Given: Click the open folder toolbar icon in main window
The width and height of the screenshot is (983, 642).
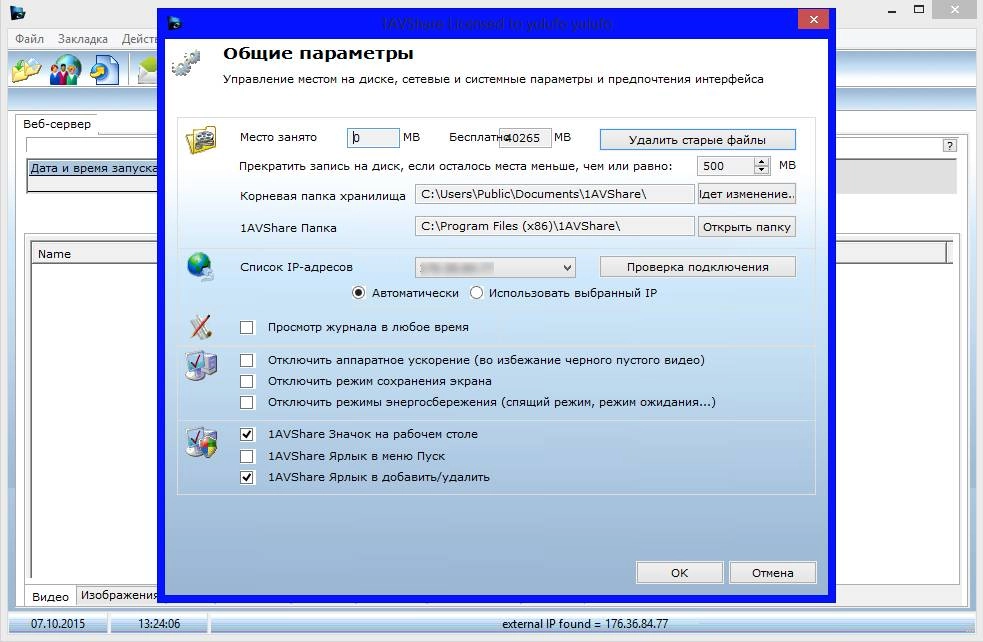Looking at the screenshot, I should (x=26, y=70).
